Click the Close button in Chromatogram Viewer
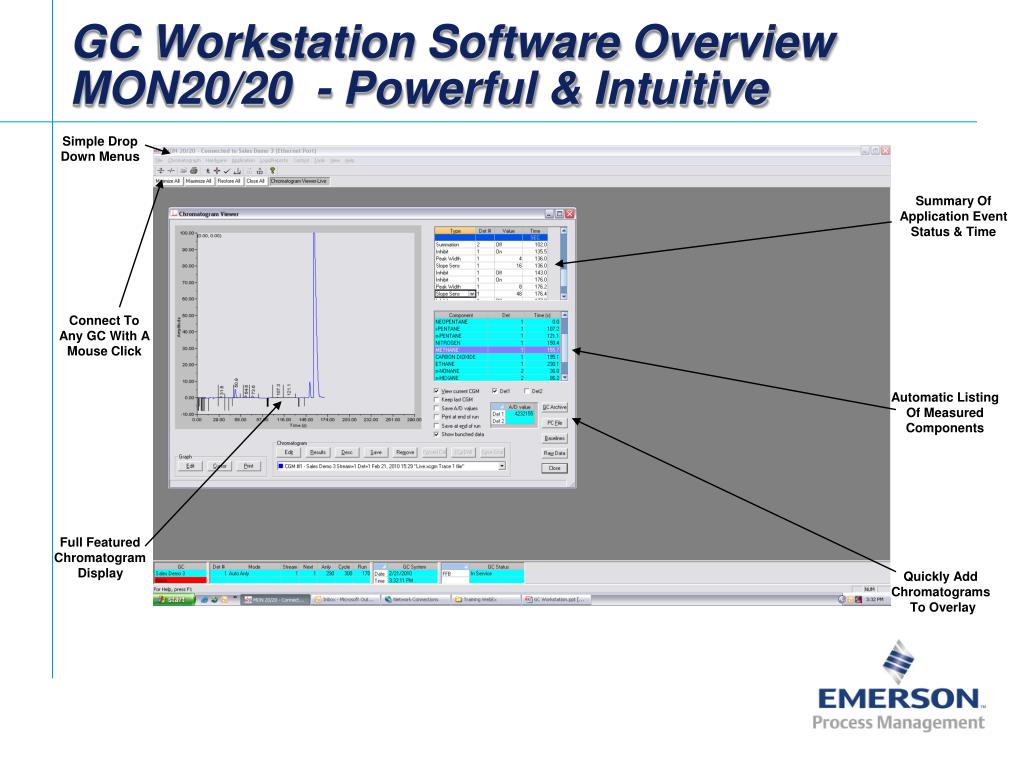1024x768 pixels. [x=554, y=468]
